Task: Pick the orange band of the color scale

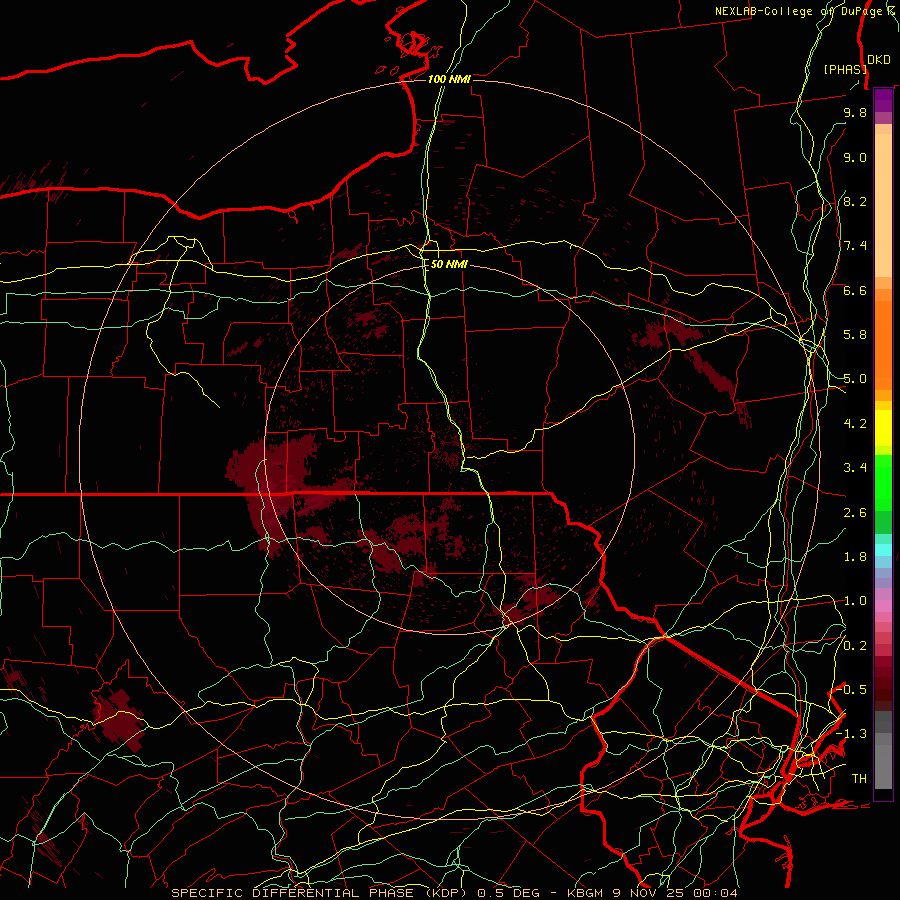Action: (x=883, y=339)
